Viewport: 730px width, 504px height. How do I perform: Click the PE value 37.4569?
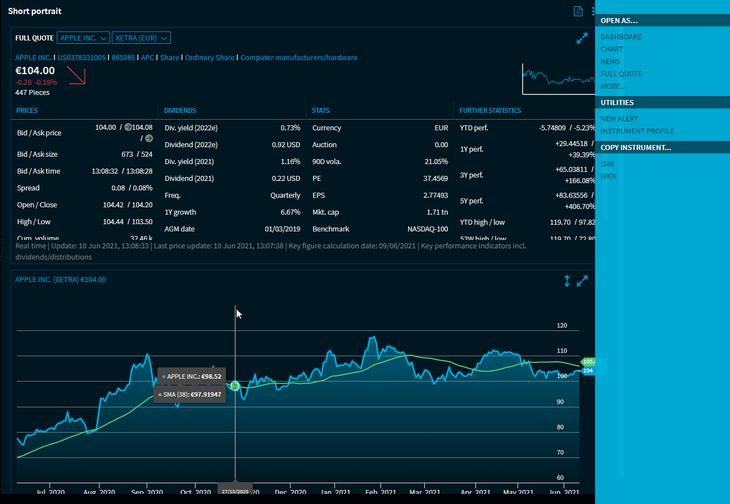(x=436, y=178)
